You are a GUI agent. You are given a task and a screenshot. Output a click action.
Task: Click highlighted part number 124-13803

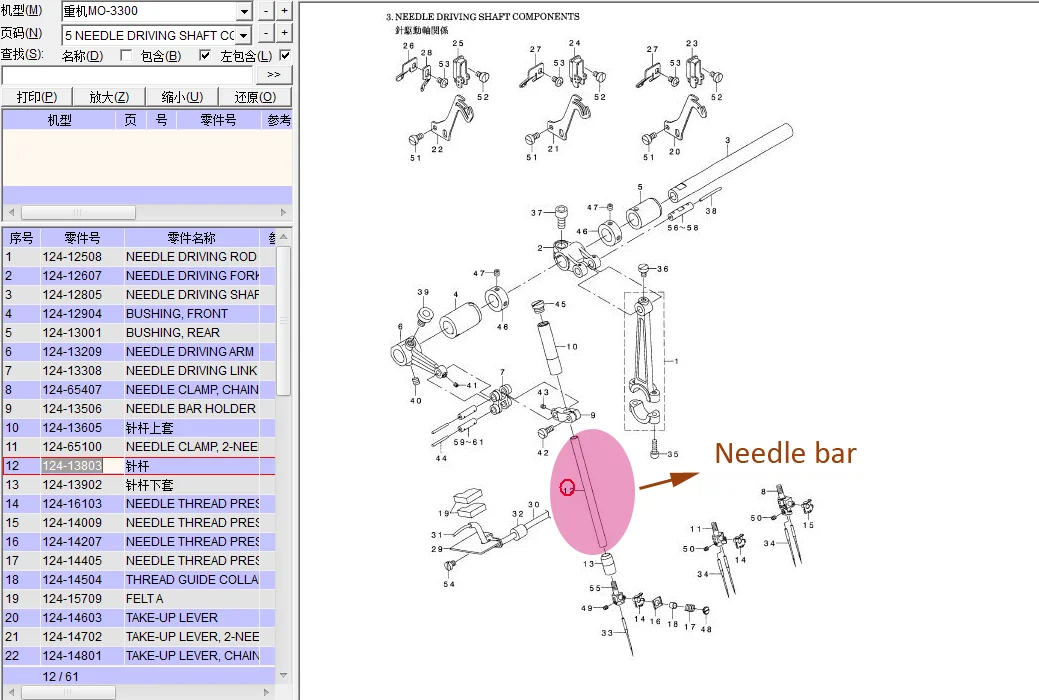tap(72, 466)
